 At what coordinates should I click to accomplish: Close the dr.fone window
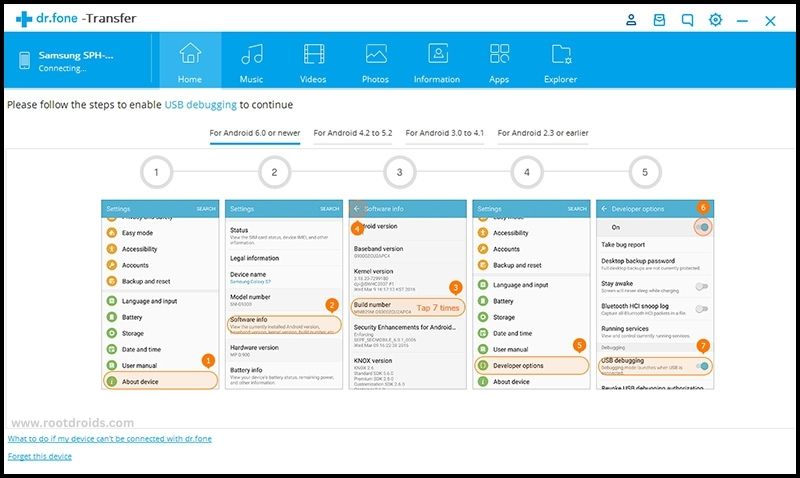pos(770,20)
